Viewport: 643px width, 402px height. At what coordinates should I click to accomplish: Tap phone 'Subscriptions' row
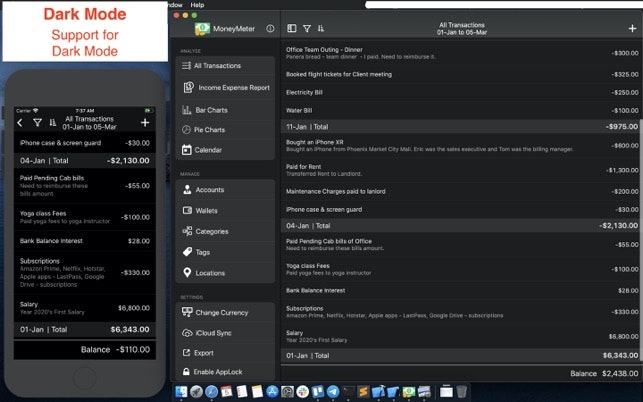[84, 272]
